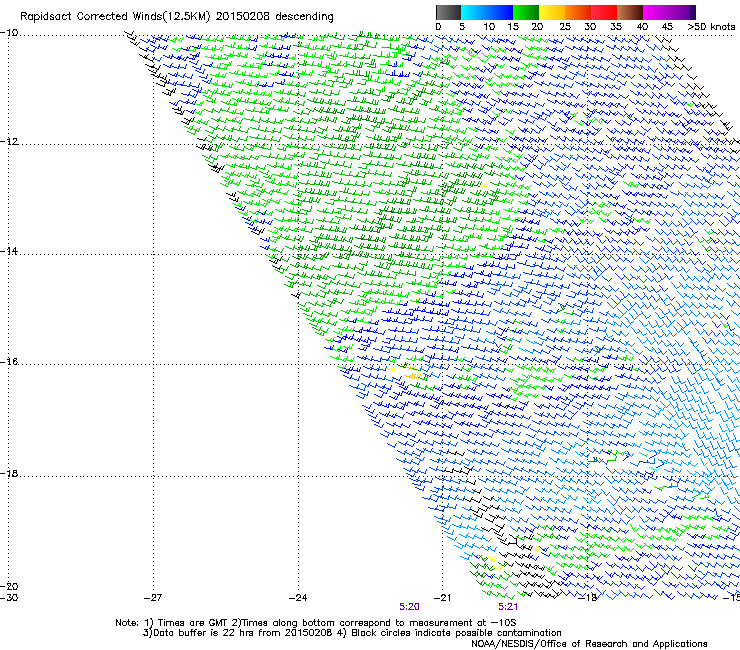Click the '>50 knots' legend label
This screenshot has height=650, width=740.
(x=711, y=27)
